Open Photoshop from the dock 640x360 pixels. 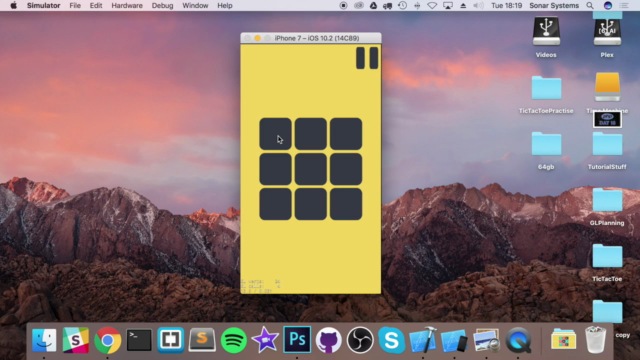point(297,340)
